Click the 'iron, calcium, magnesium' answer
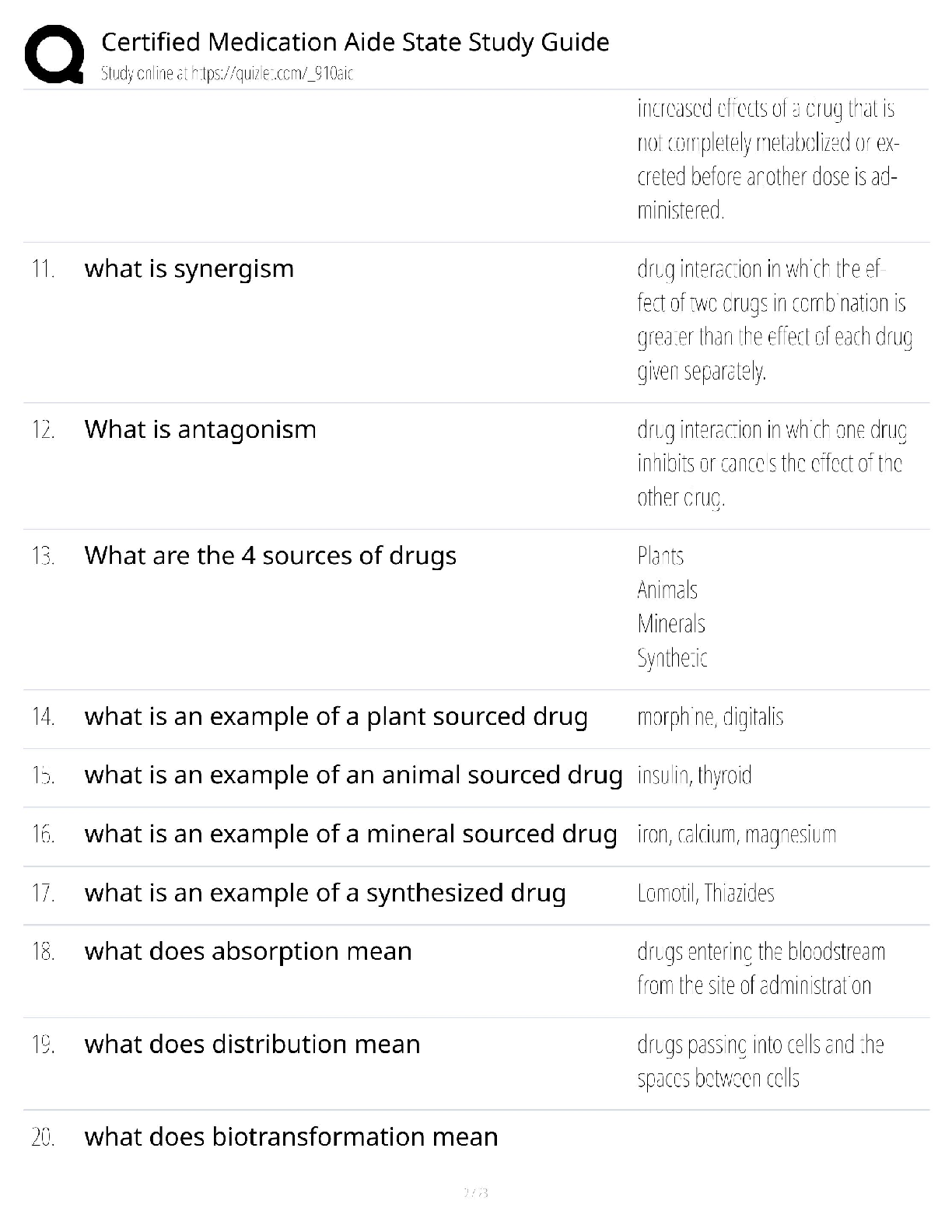The height and width of the screenshot is (1232, 952). pos(737,835)
